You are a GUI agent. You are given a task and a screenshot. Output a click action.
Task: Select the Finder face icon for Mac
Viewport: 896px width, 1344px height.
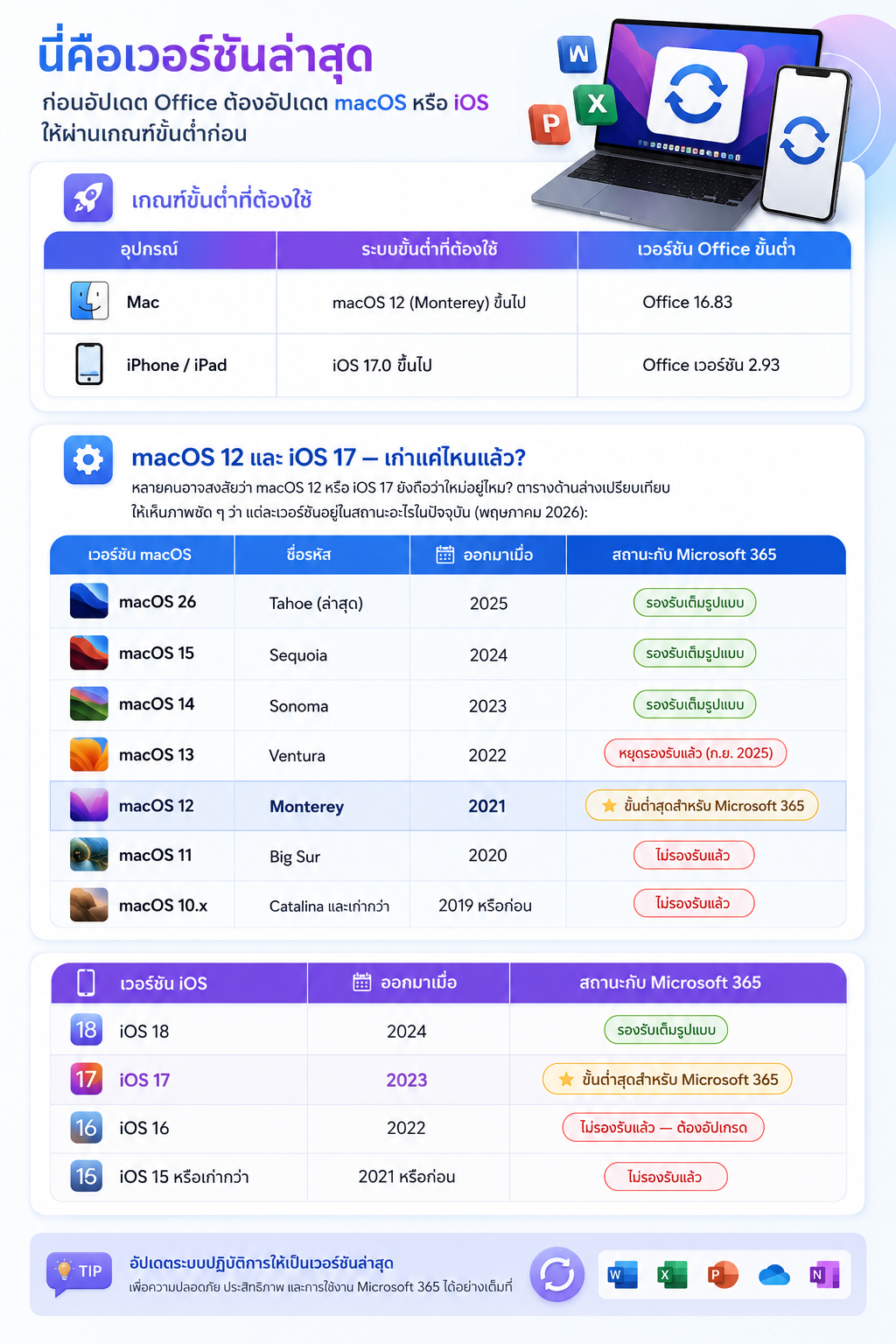[89, 301]
